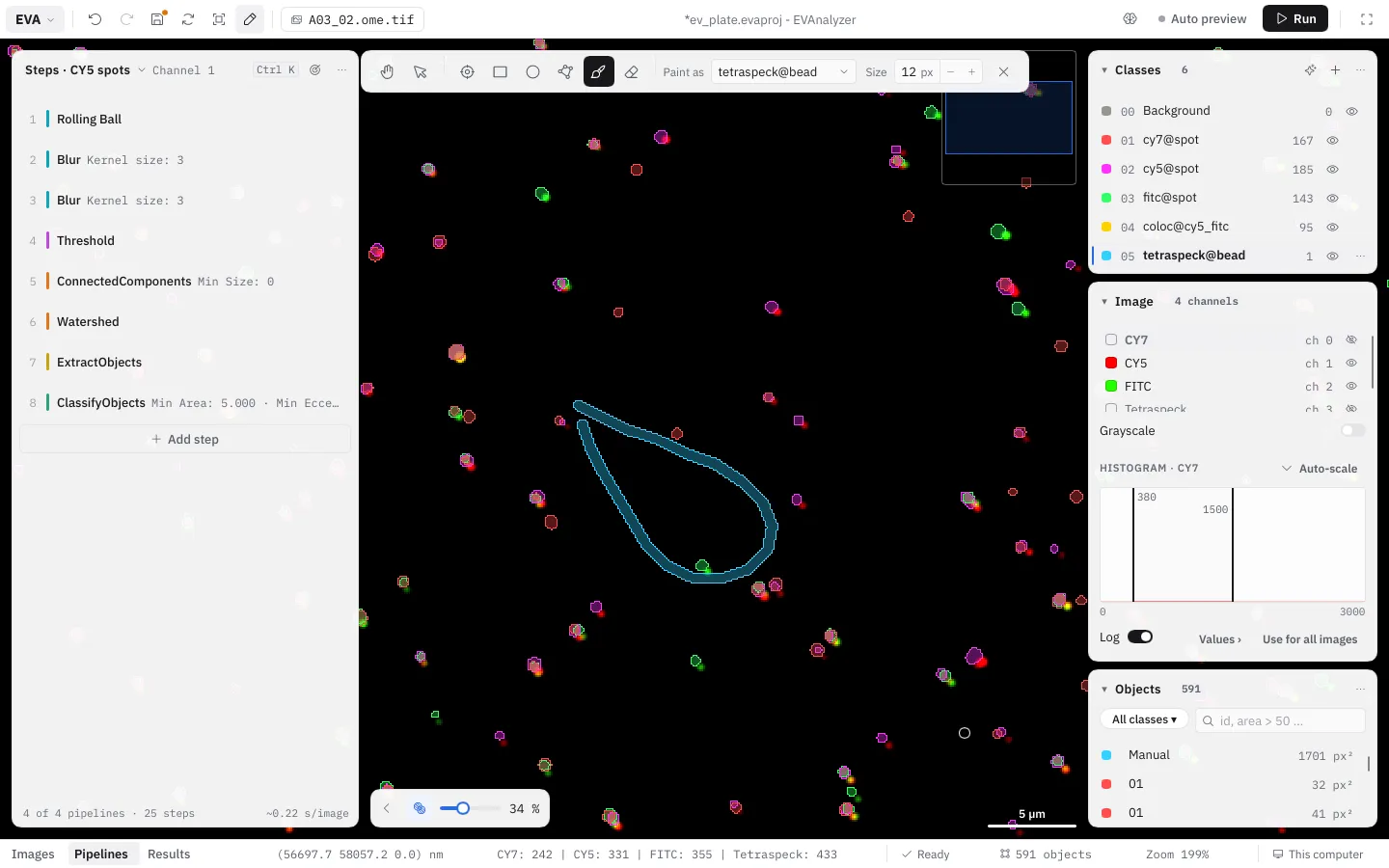Adjust the zoom slider handle
Image resolution: width=1389 pixels, height=868 pixels.
click(x=463, y=808)
